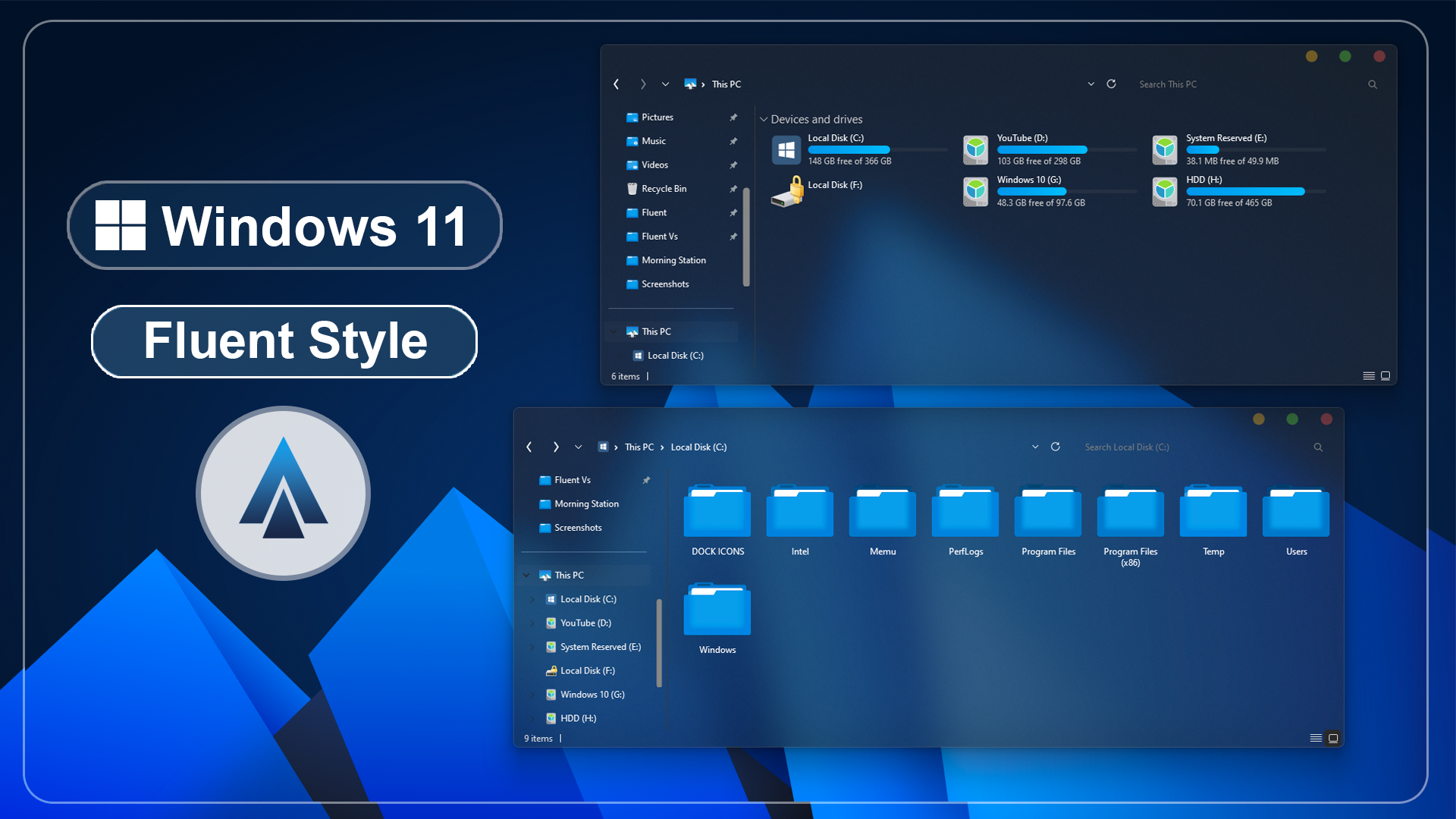The width and height of the screenshot is (1456, 819).
Task: Toggle the large icons view in the status bar
Action: (1332, 738)
